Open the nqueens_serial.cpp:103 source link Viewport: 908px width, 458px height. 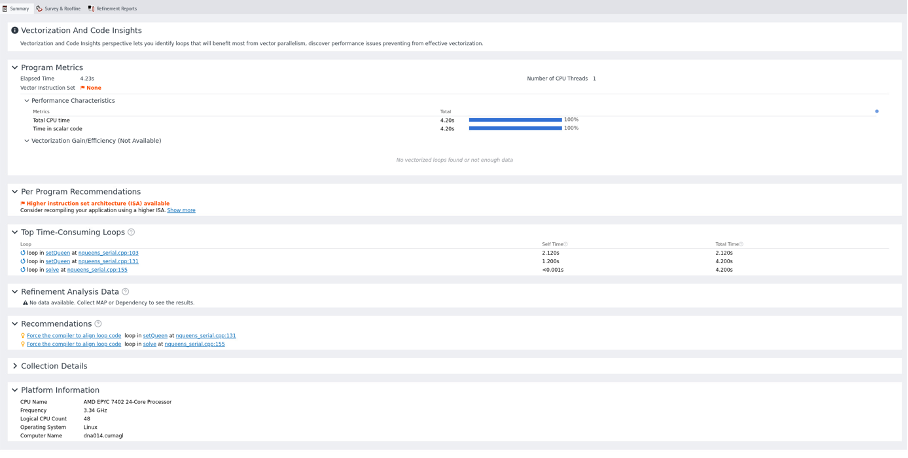[109, 253]
